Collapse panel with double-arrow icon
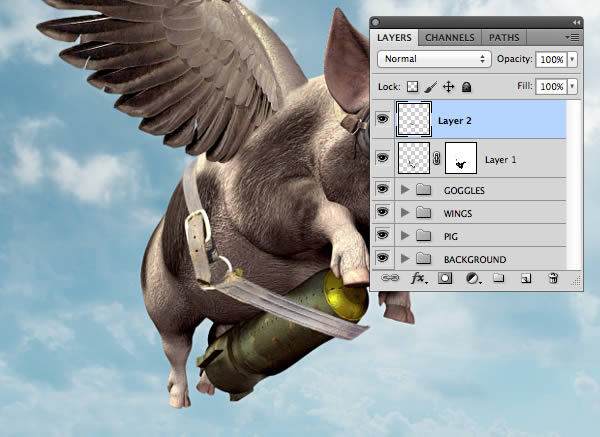 pos(576,23)
